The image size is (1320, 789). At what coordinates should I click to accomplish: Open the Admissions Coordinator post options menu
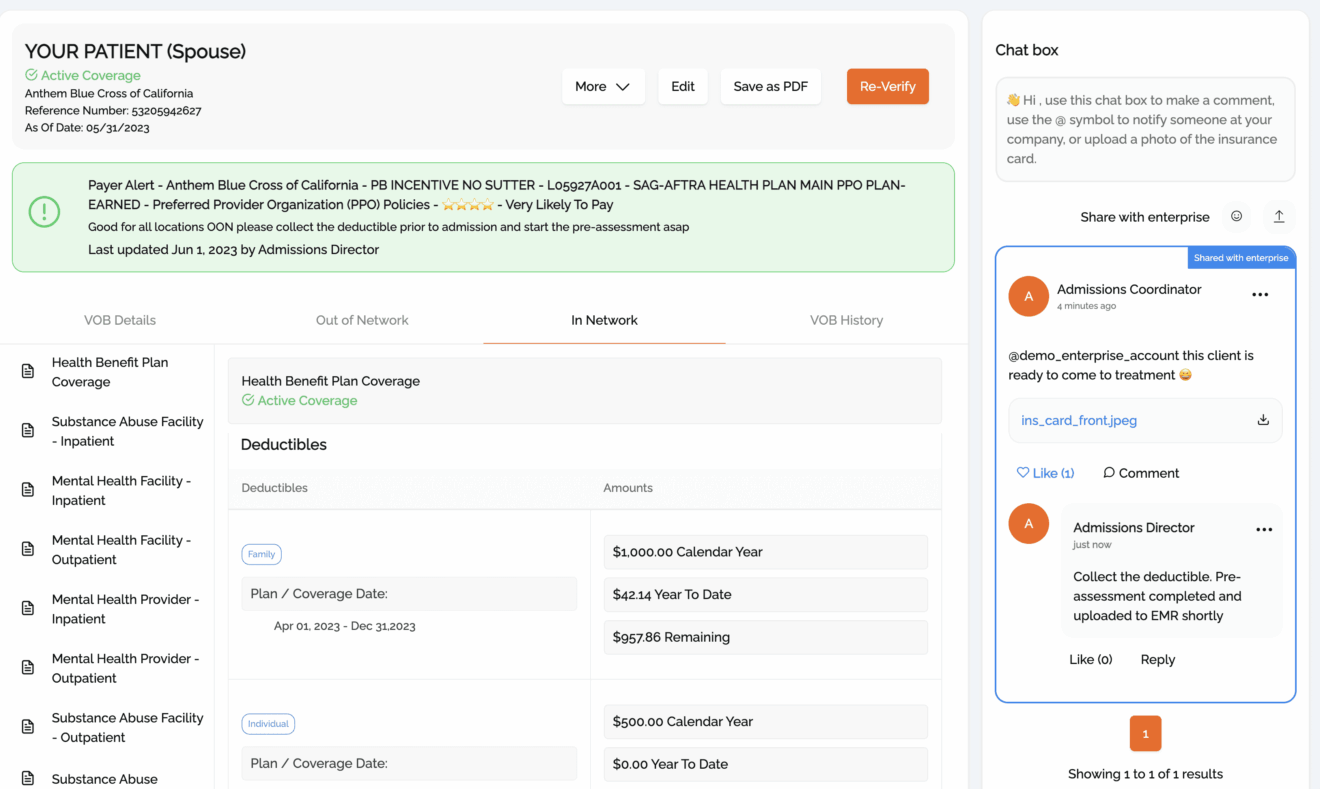[1260, 295]
